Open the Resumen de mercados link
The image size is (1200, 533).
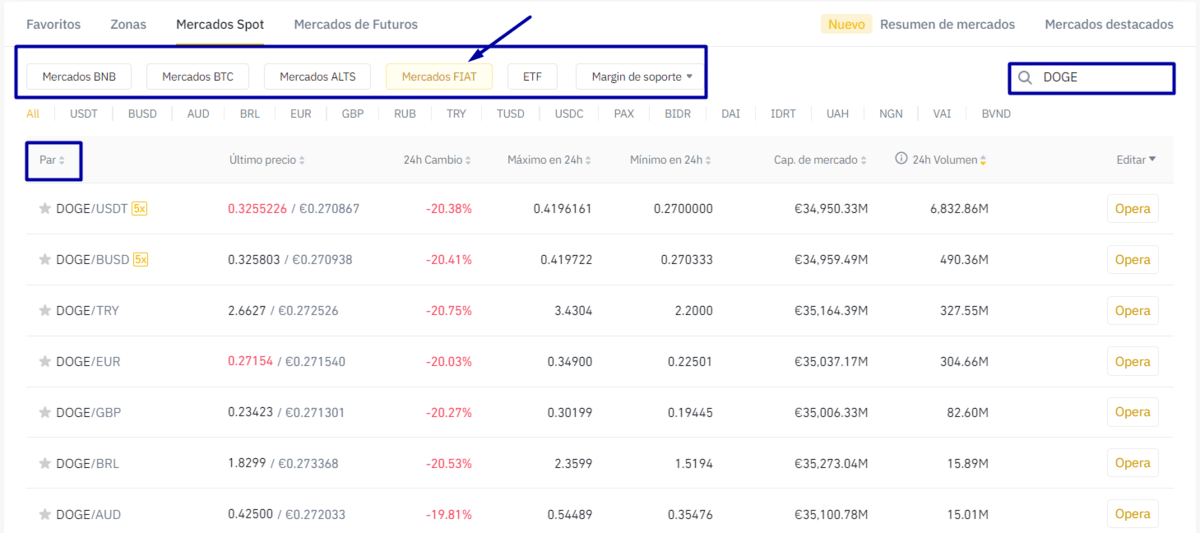coord(947,24)
